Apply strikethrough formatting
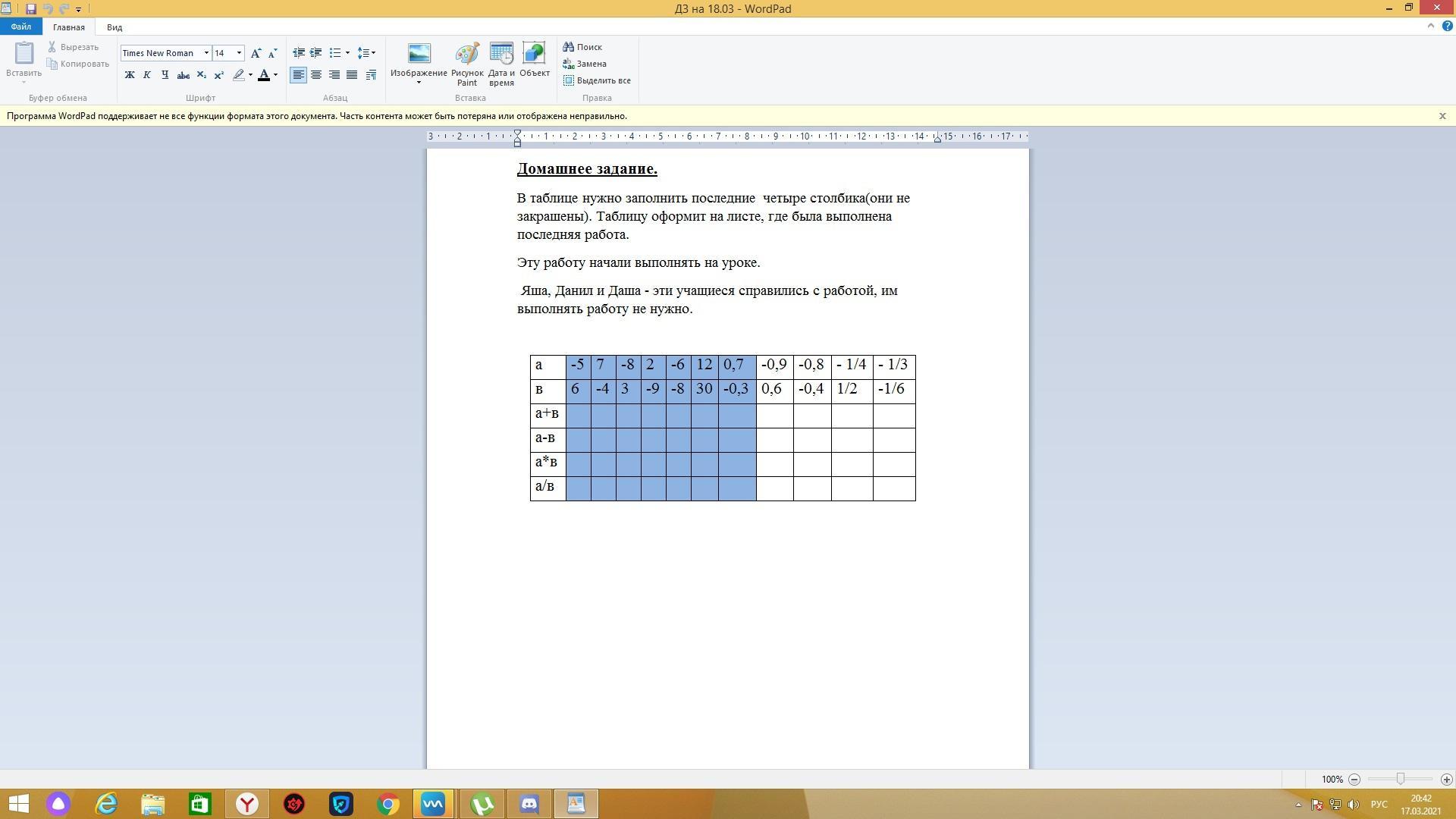1456x819 pixels. 183,75
